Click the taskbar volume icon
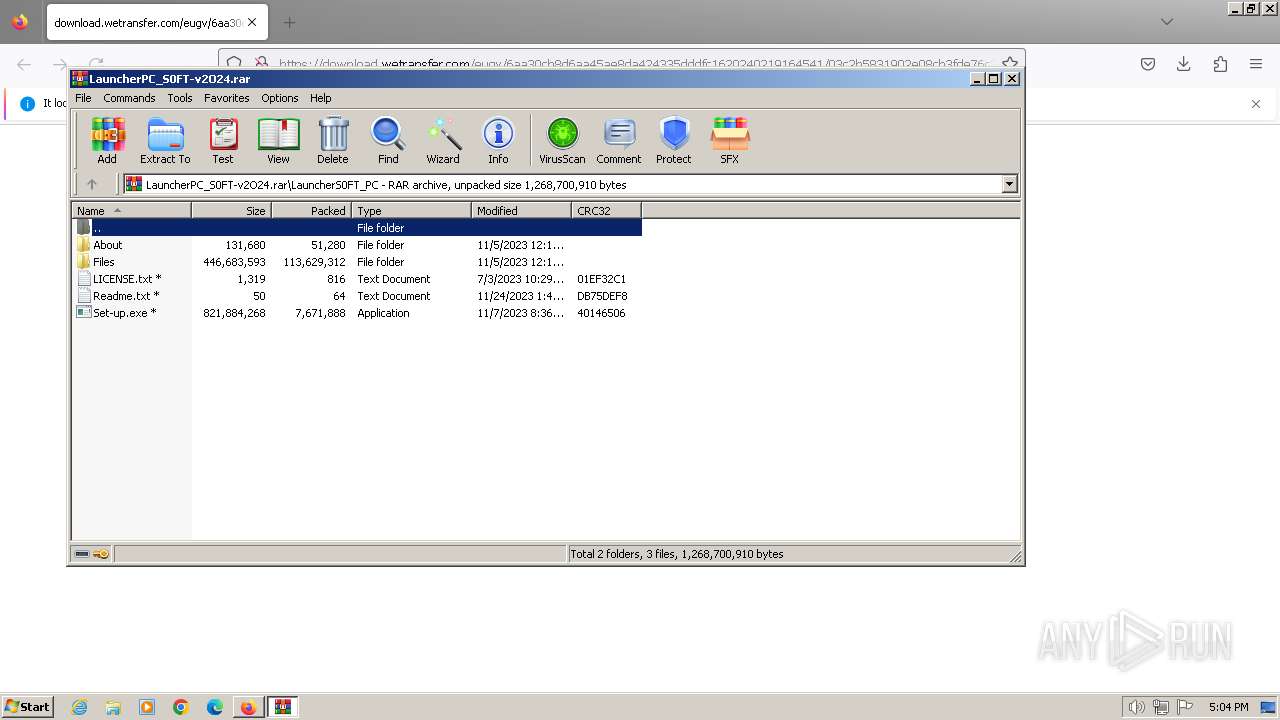This screenshot has height=720, width=1280. coord(1136,707)
